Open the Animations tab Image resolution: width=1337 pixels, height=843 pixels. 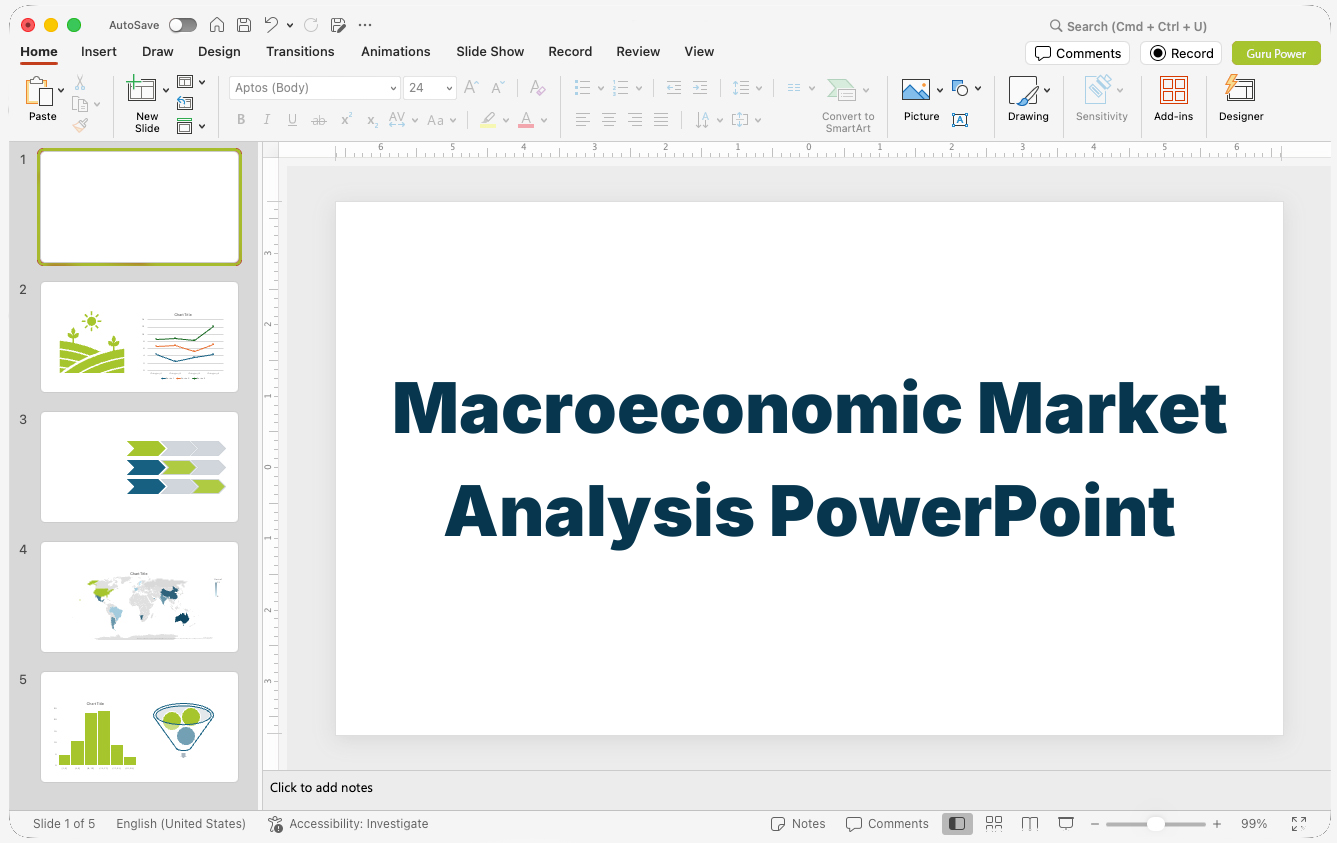pos(396,52)
